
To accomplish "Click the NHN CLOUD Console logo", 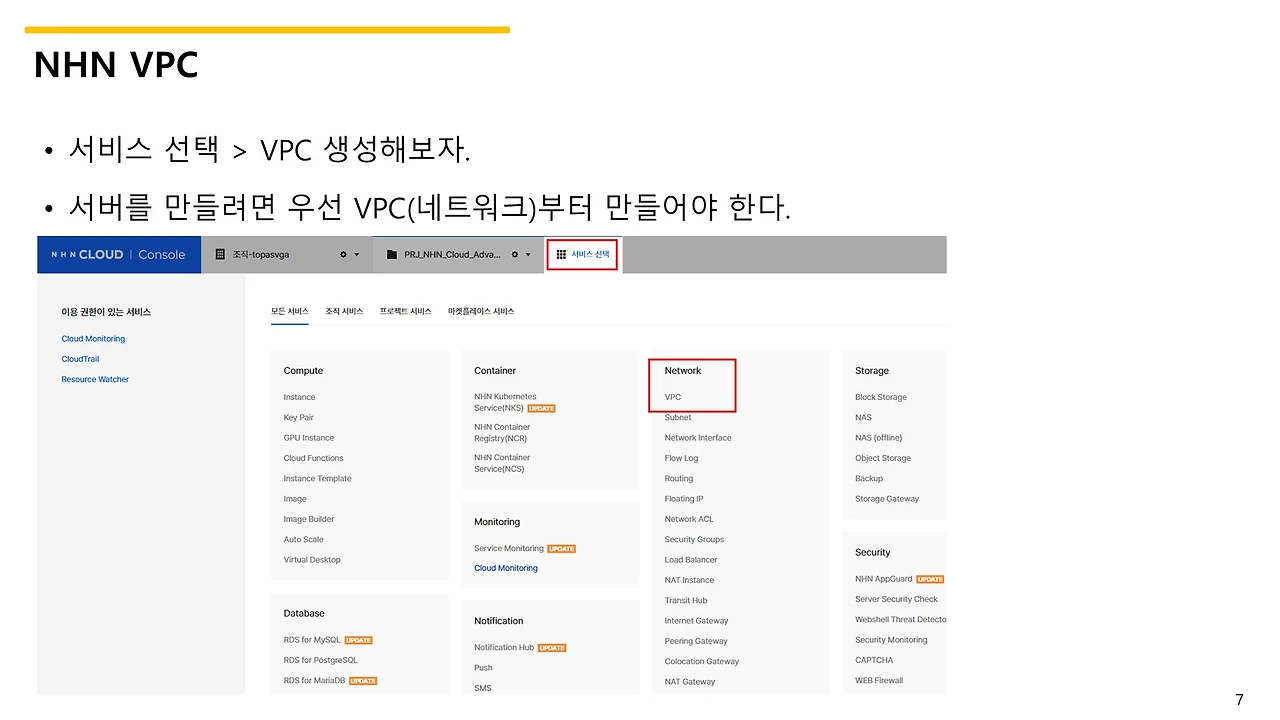I will point(119,254).
